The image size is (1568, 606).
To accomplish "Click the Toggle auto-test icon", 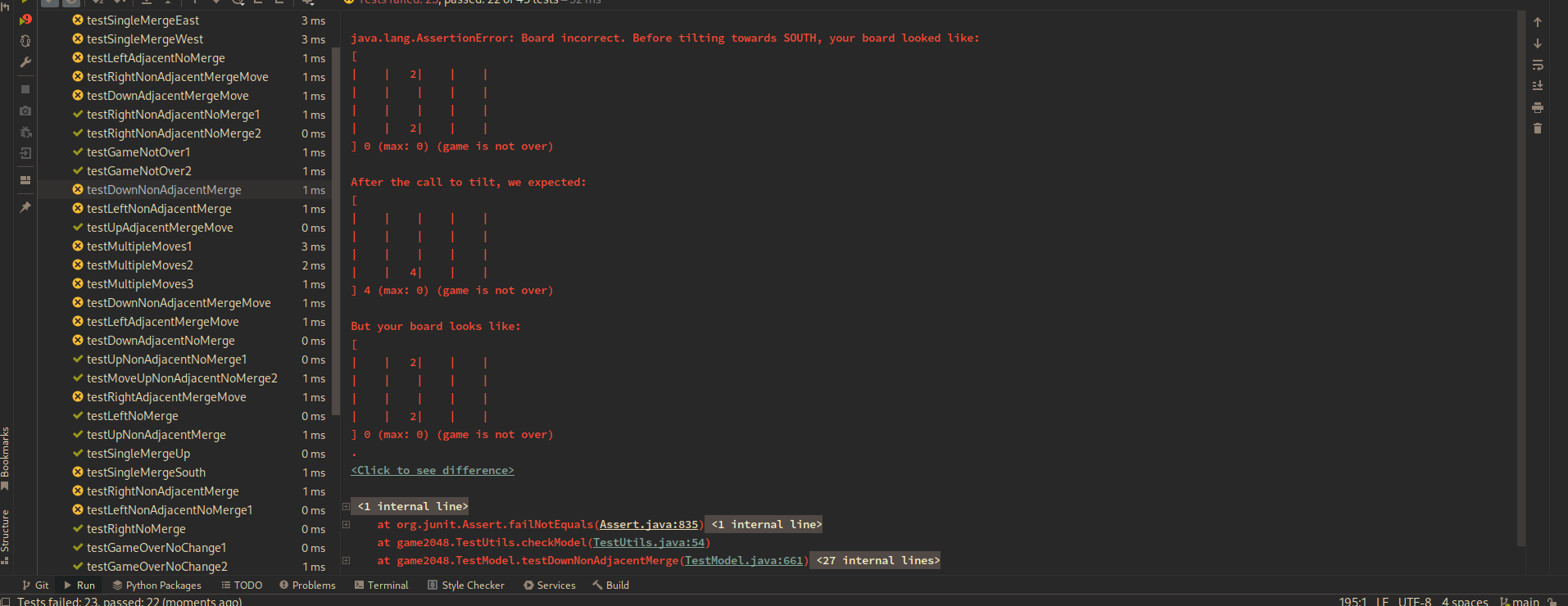I will [25, 41].
